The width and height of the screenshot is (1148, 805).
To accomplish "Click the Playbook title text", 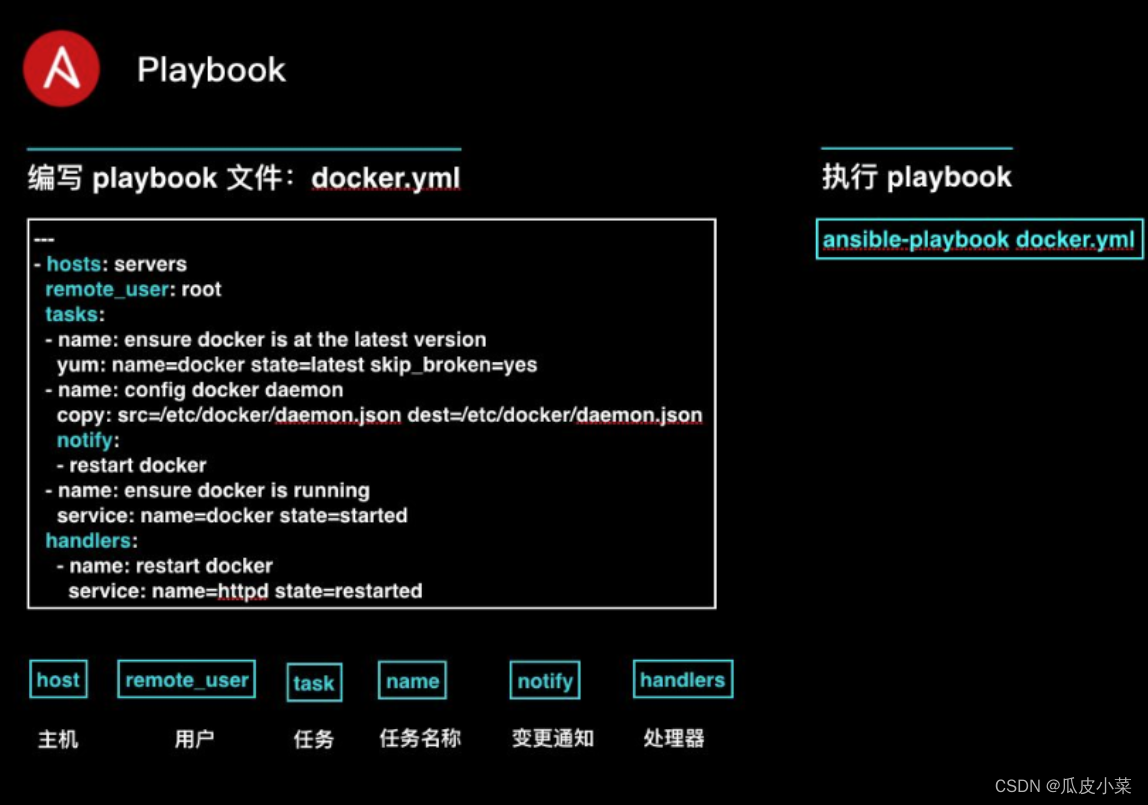I will click(x=211, y=70).
